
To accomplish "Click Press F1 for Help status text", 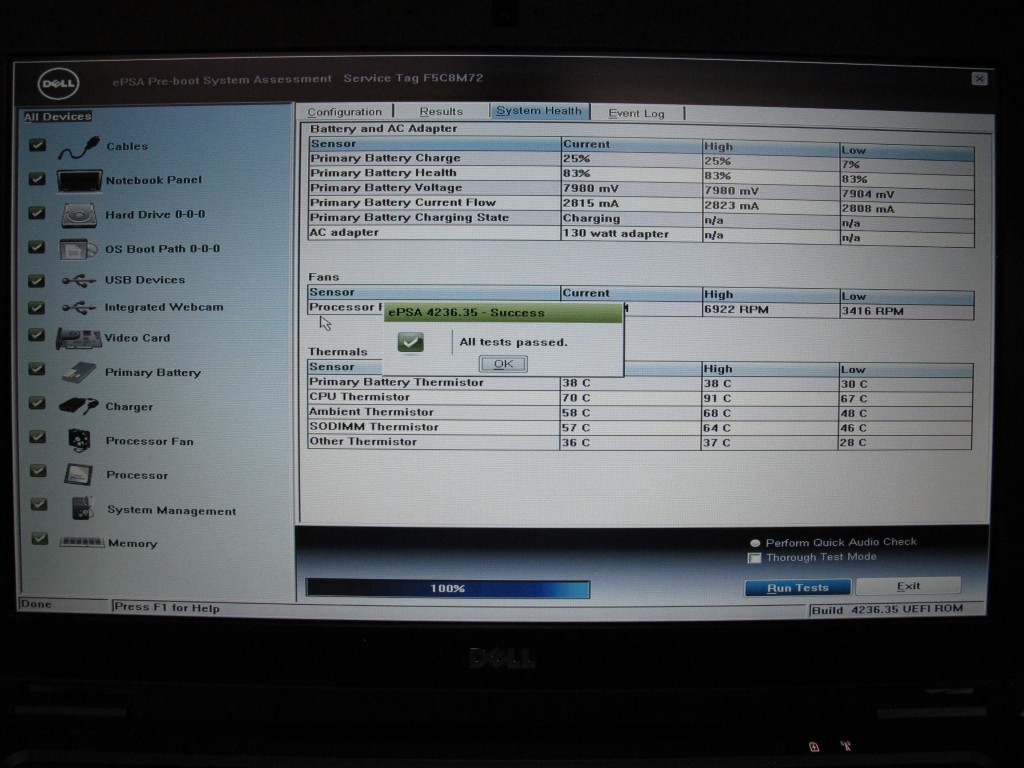I will click(x=167, y=607).
